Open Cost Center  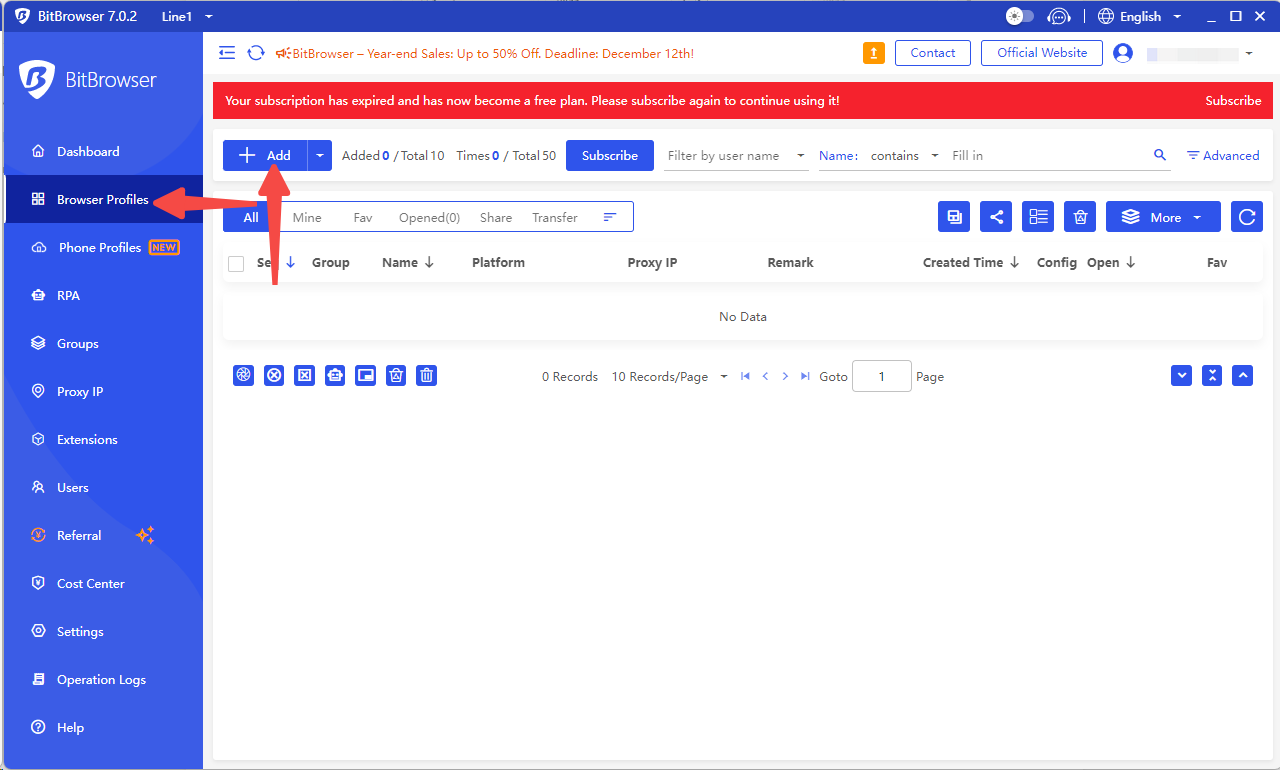tap(103, 583)
